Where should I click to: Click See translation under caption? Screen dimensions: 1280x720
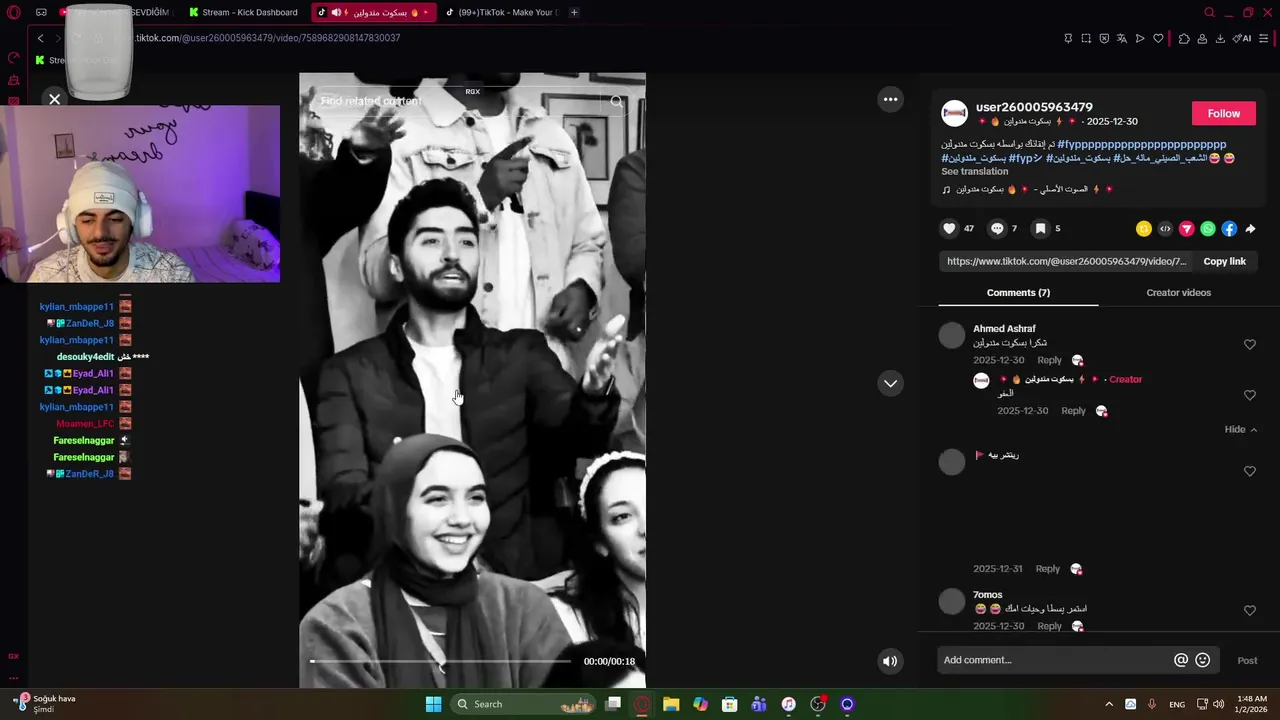[x=974, y=171]
